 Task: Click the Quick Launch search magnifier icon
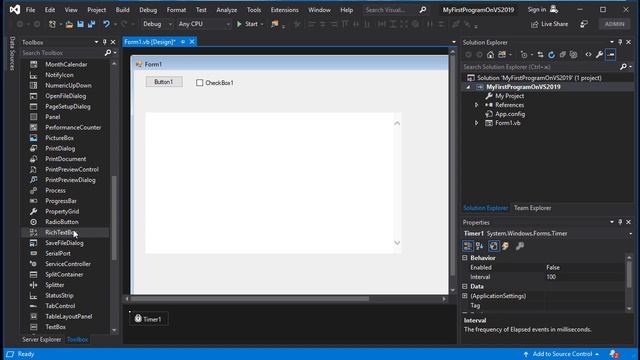(x=423, y=10)
